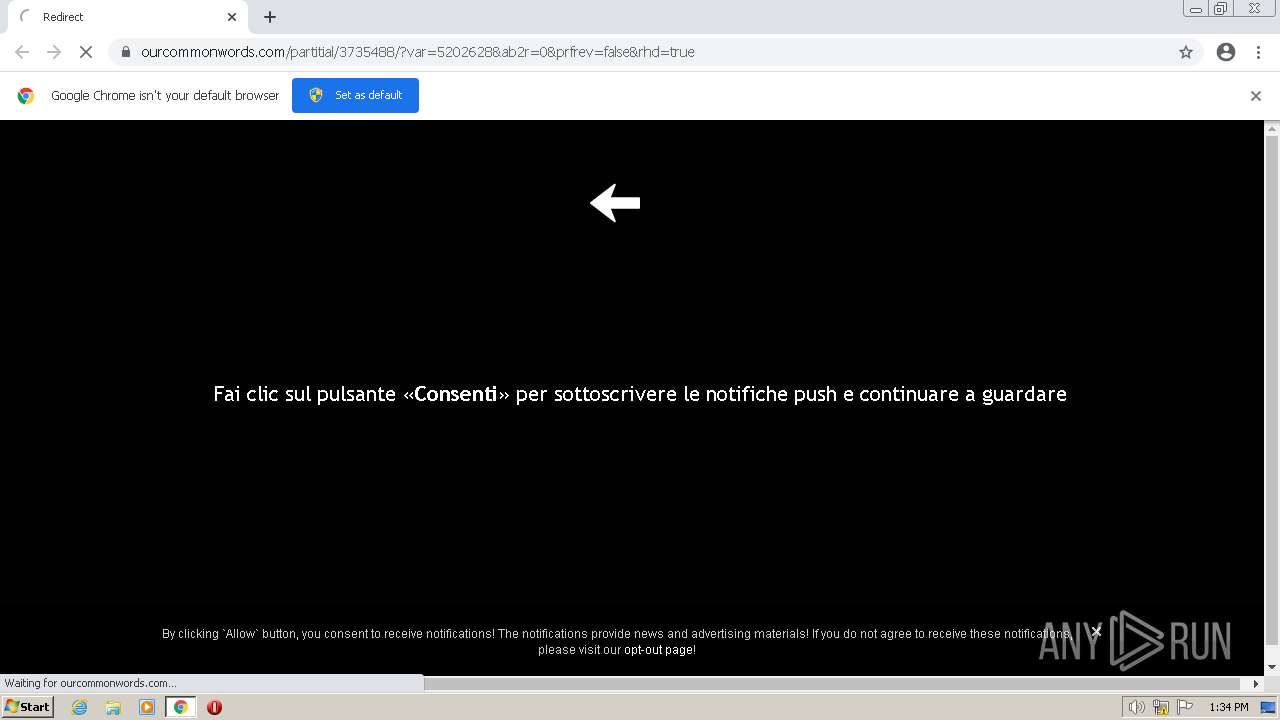
Task: Click the vertical scrollbar up arrow
Action: pyautogui.click(x=1272, y=129)
